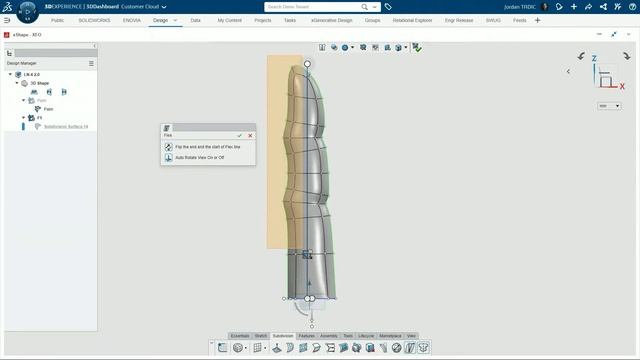Collapse the 3D Shape tree node
Image resolution: width=640 pixels, height=360 pixels.
17,83
